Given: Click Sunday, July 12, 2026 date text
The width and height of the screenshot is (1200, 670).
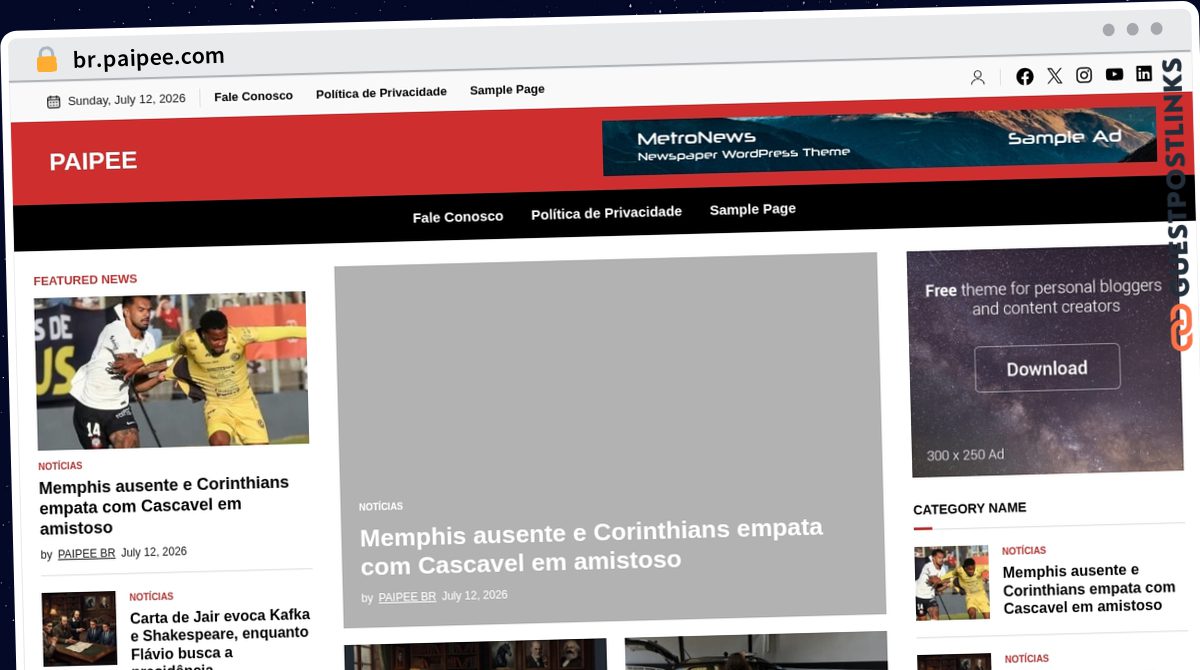Looking at the screenshot, I should pyautogui.click(x=127, y=99).
